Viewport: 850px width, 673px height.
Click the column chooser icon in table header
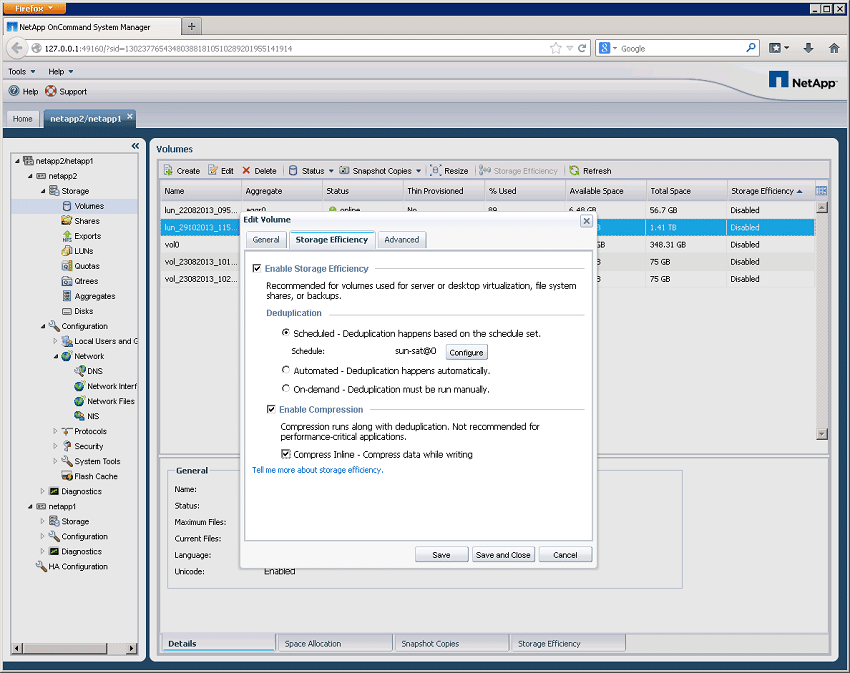(821, 190)
